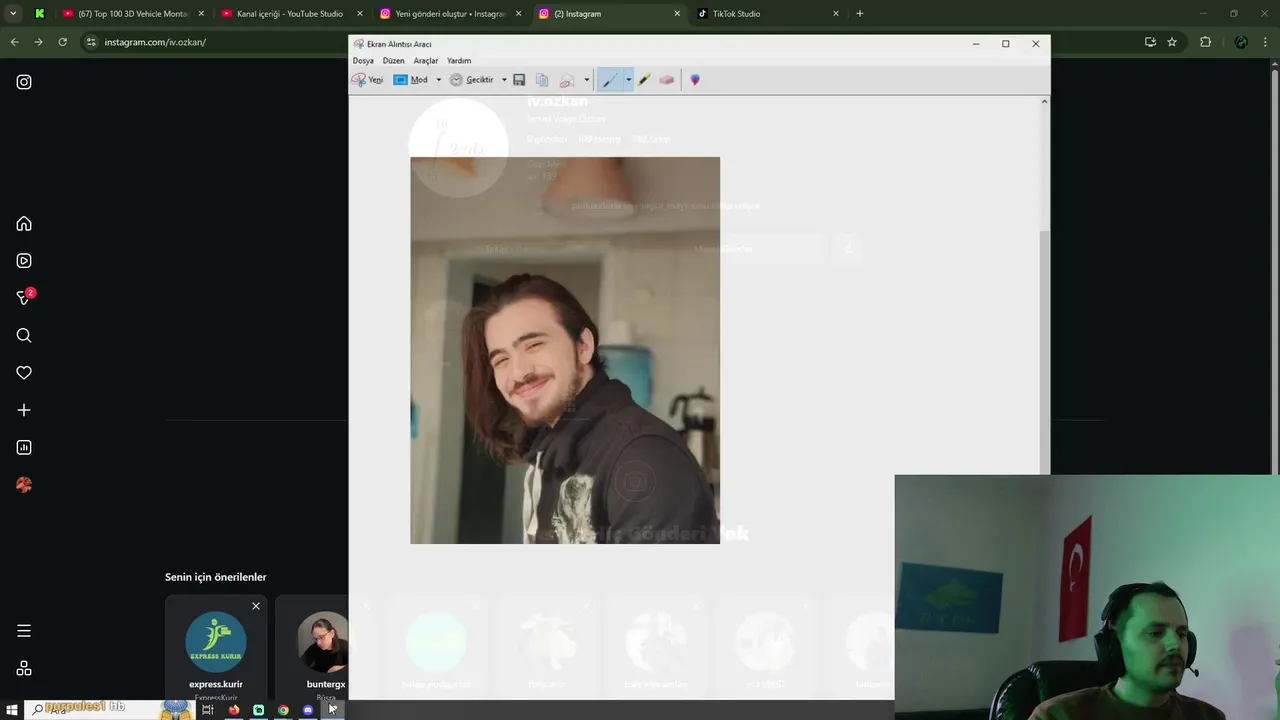Reload the Instagram page

point(62,42)
